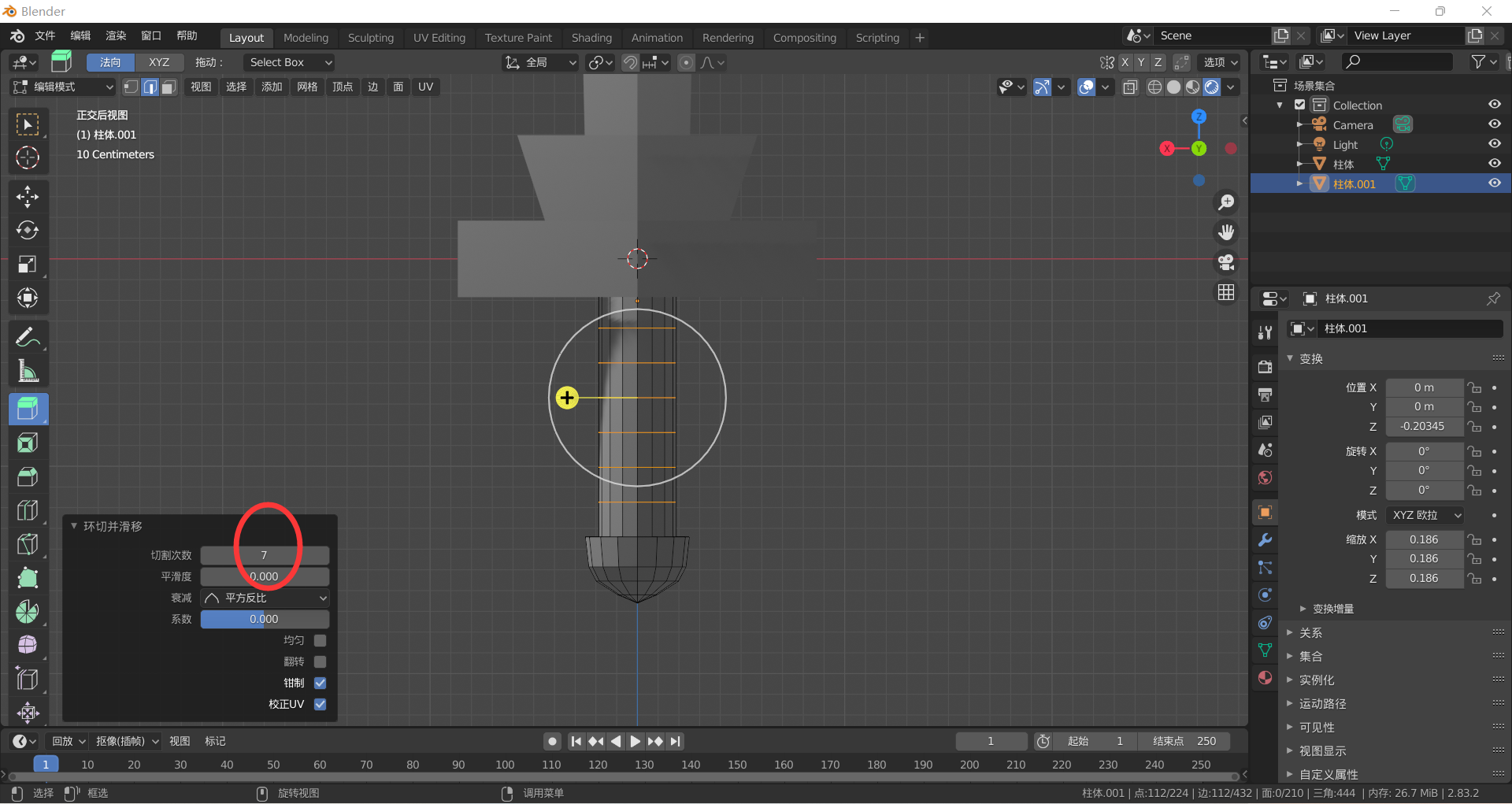Open the Modifier wrench properties tab
1512x804 pixels.
[x=1266, y=540]
